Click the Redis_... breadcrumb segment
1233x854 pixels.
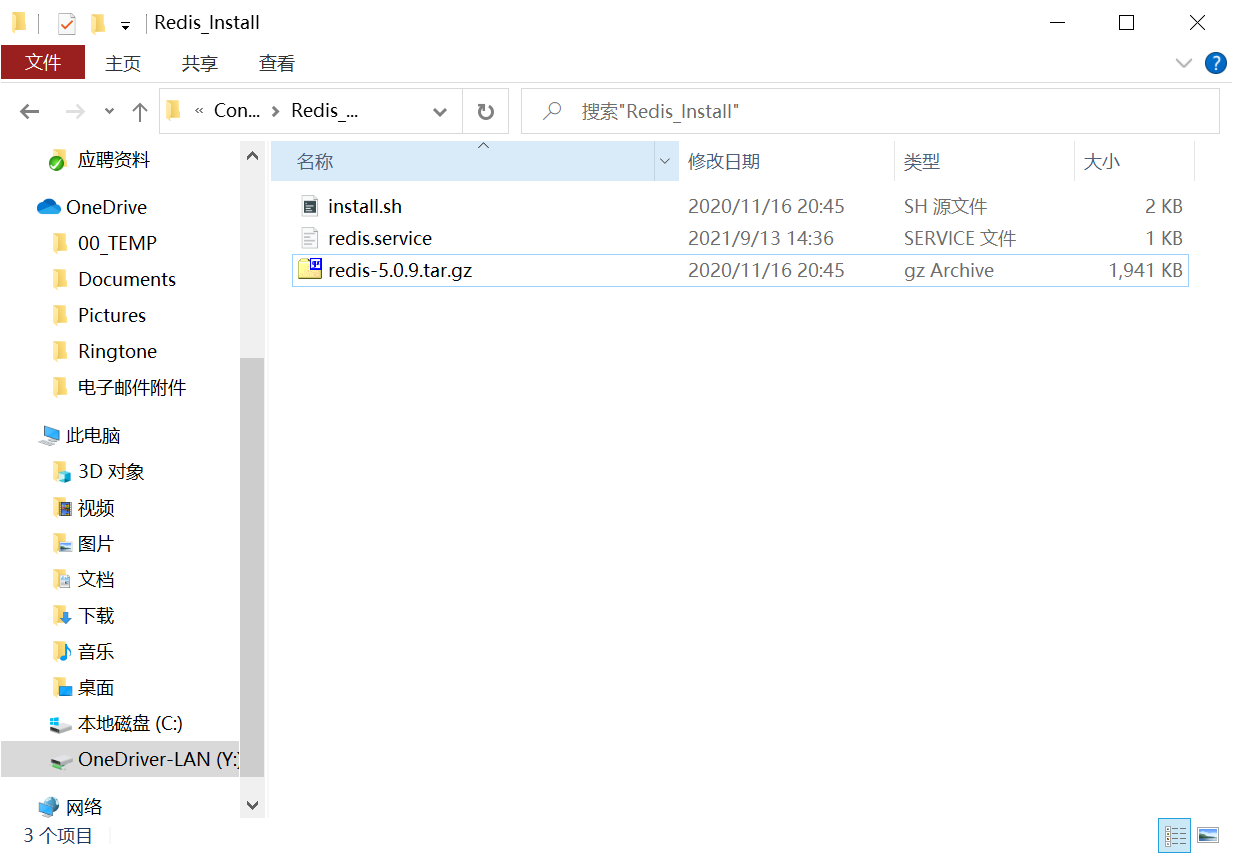click(x=324, y=111)
